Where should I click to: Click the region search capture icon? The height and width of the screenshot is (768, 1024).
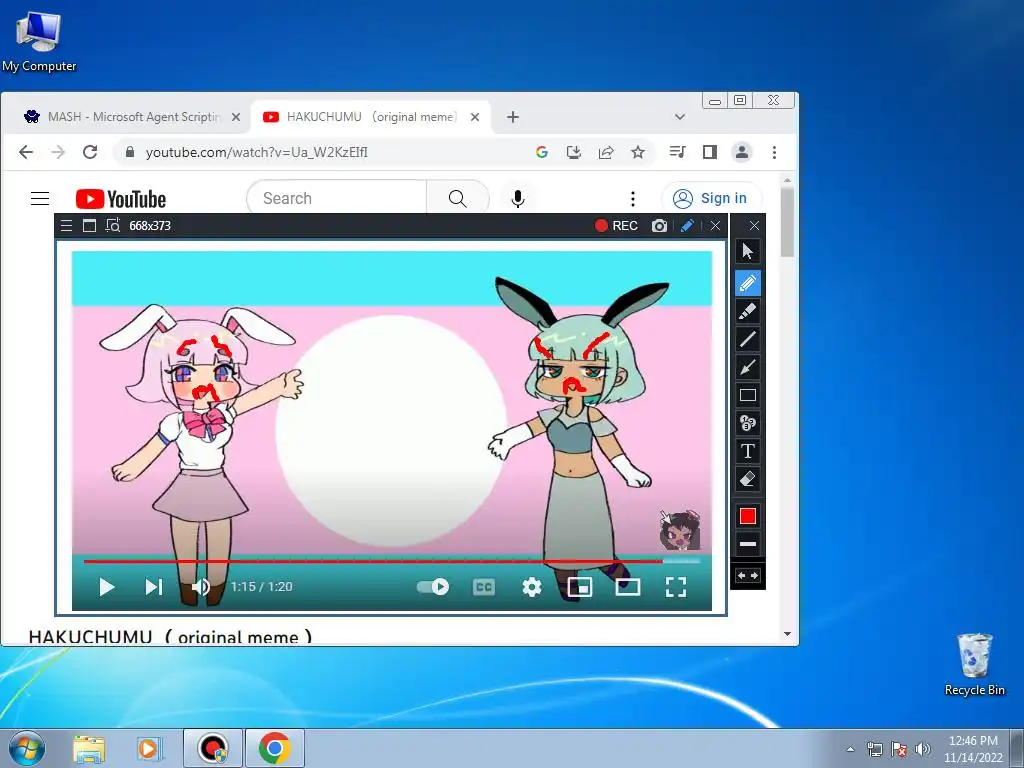113,226
